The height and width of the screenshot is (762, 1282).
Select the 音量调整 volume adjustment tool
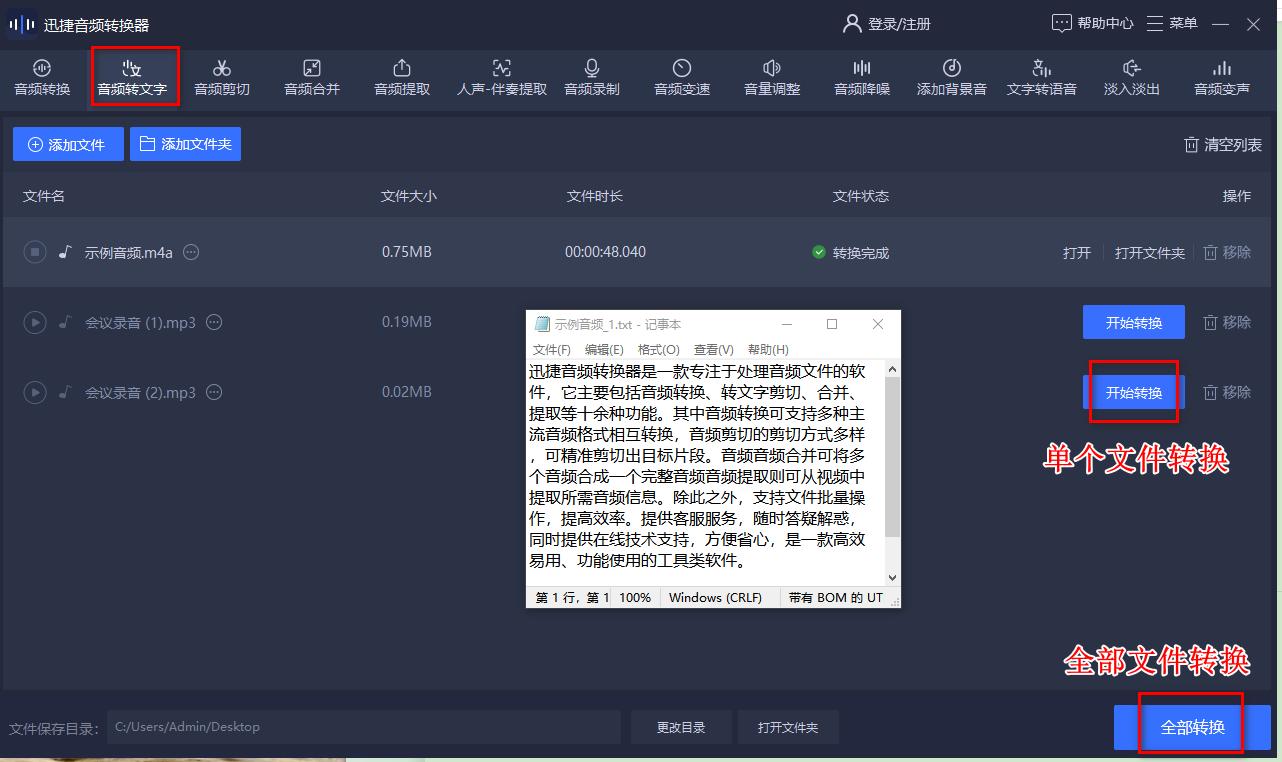pyautogui.click(x=771, y=77)
